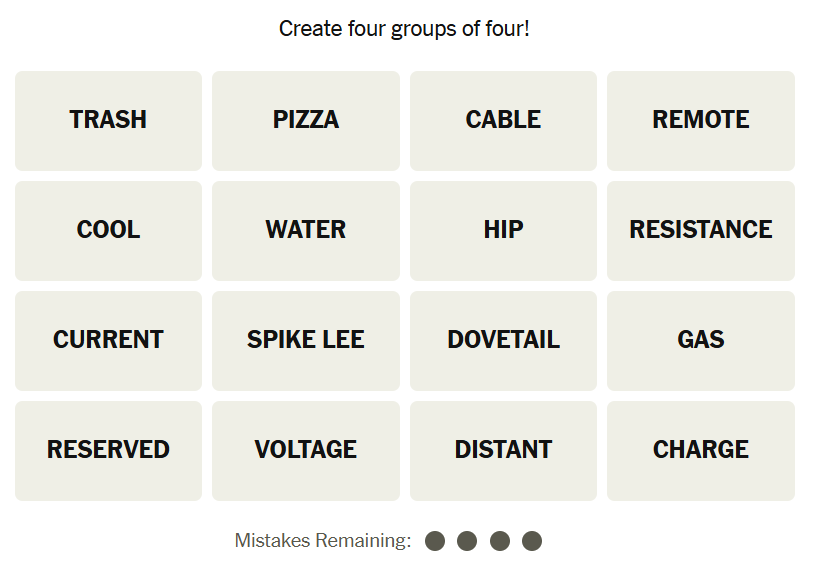Image resolution: width=814 pixels, height=562 pixels.
Task: Click the CHARGE word tile
Action: [701, 450]
